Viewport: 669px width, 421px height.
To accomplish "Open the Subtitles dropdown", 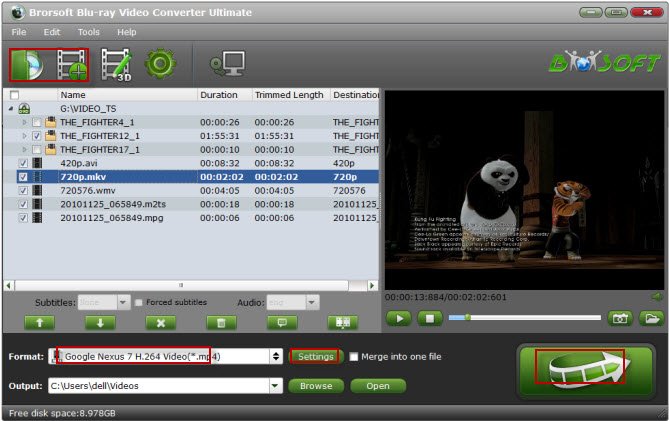I will point(123,302).
